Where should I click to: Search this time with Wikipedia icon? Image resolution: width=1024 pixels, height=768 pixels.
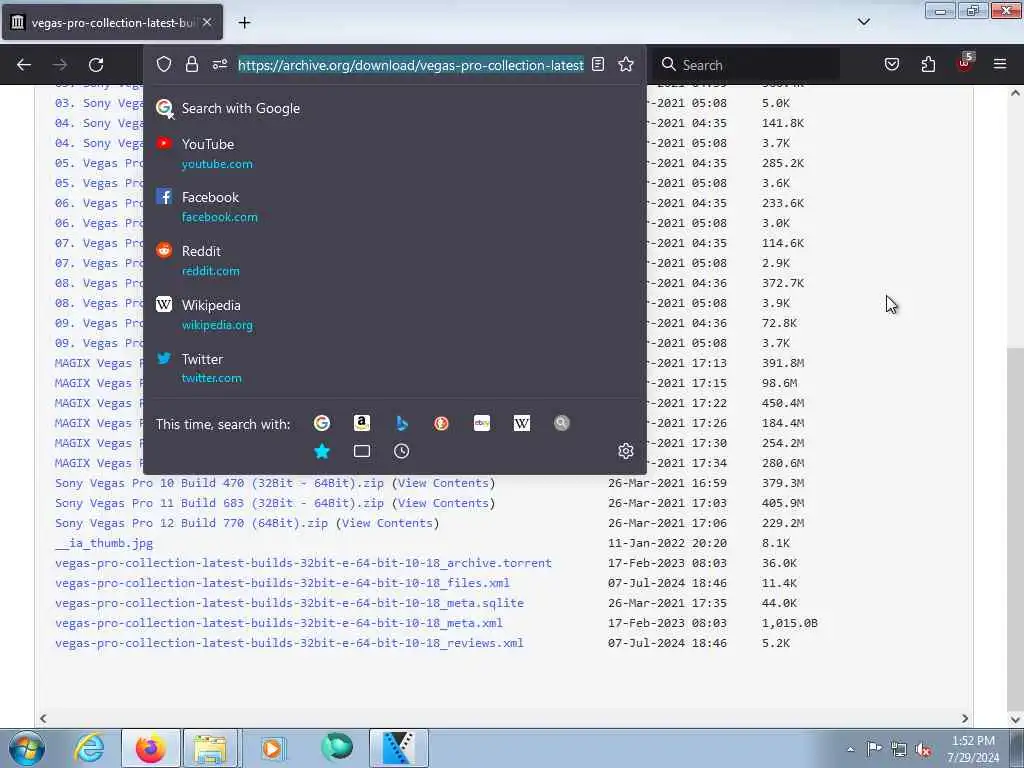[x=522, y=423]
